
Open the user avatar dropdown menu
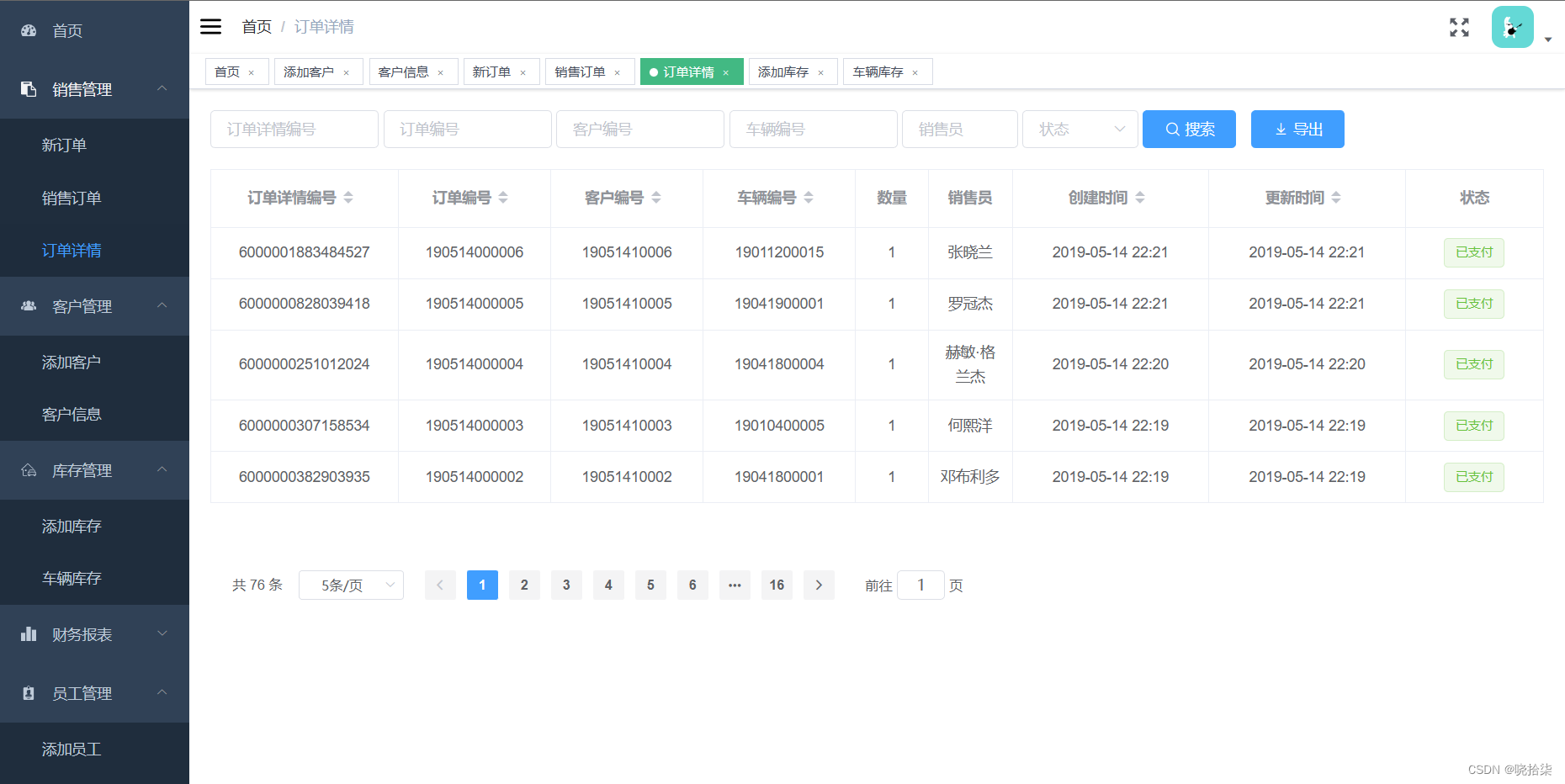[1512, 27]
